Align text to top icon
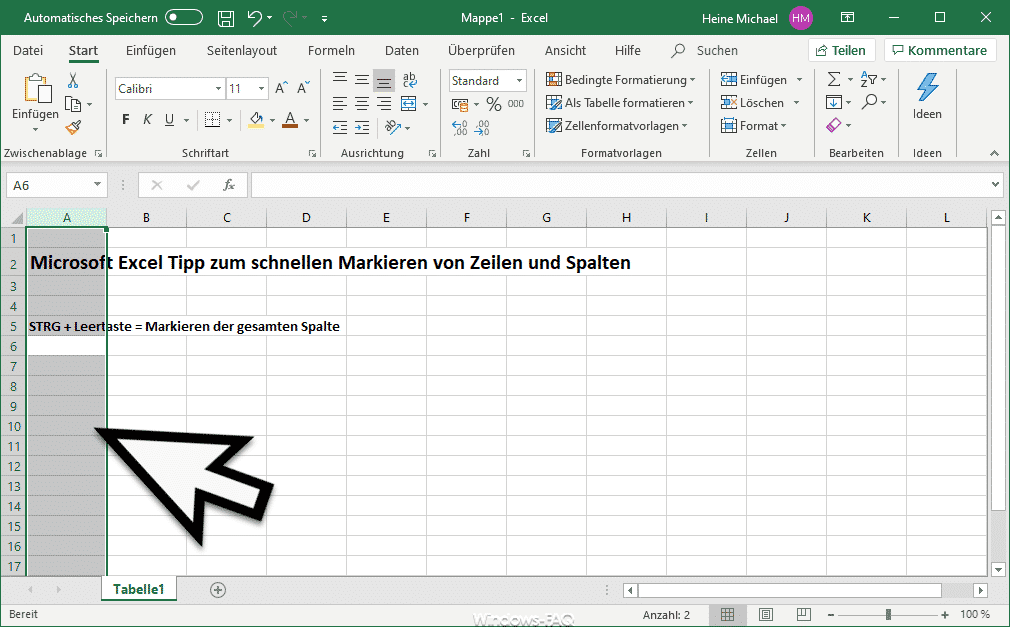 pos(340,80)
